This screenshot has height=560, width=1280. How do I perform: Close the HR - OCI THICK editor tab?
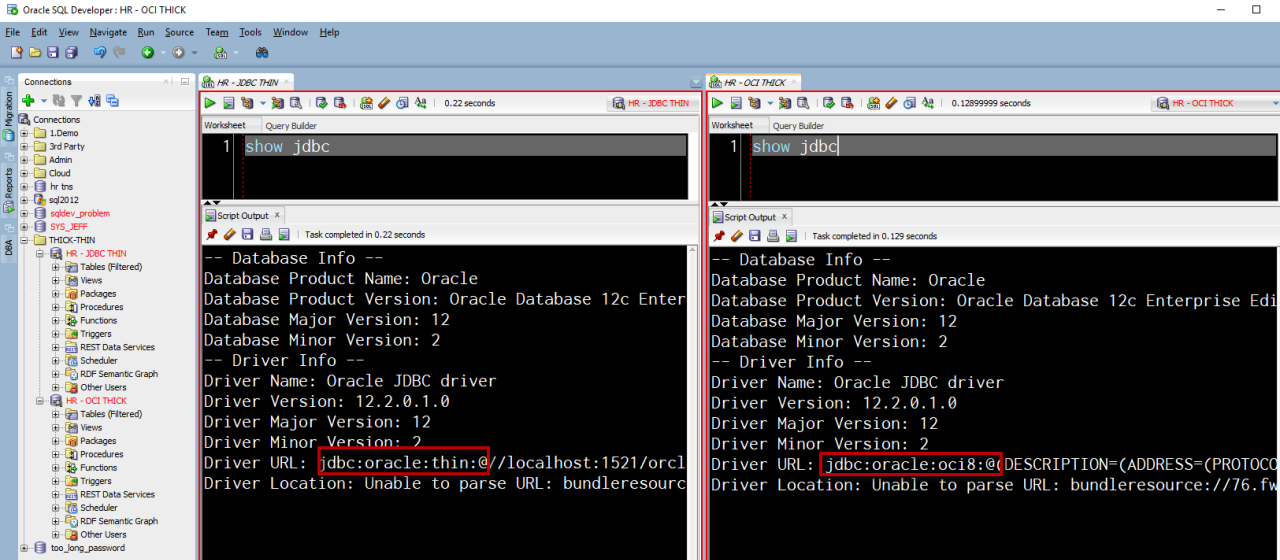click(x=795, y=82)
